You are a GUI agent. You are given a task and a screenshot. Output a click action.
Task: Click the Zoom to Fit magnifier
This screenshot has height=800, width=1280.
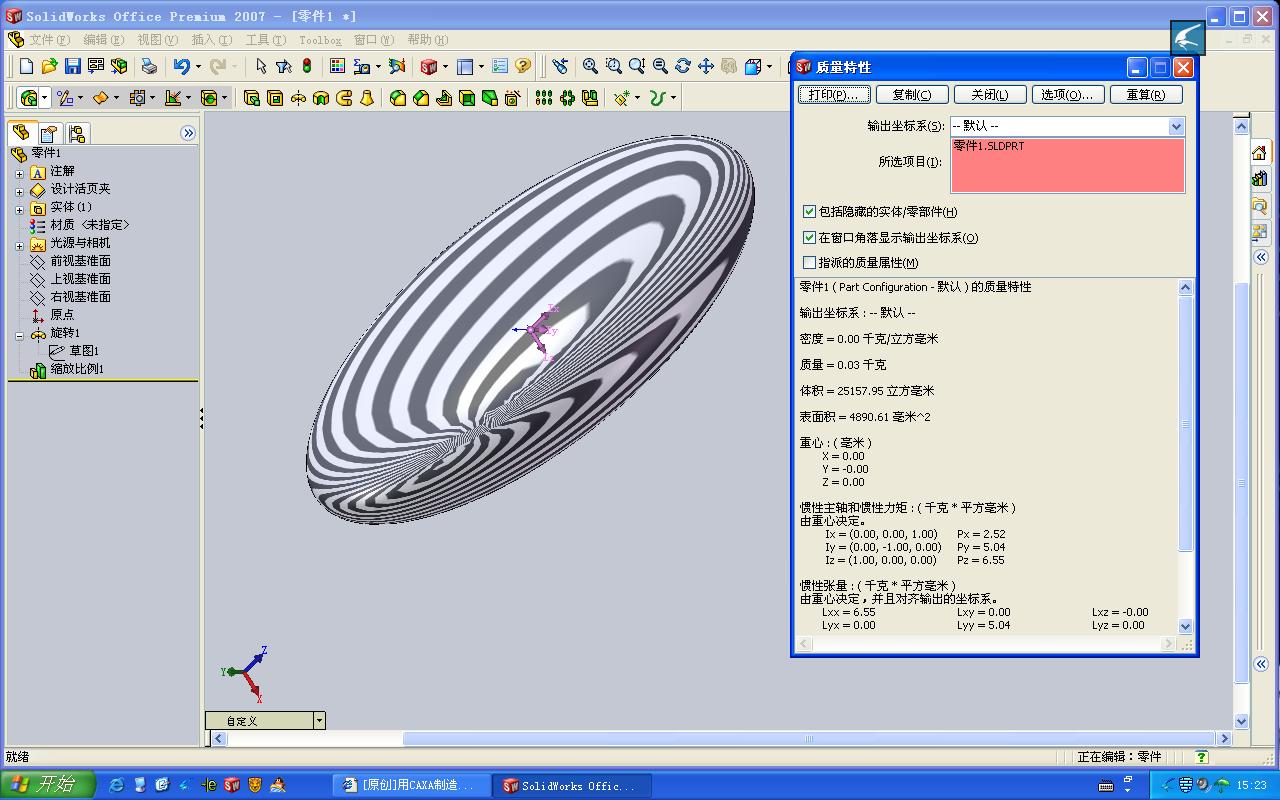(590, 66)
